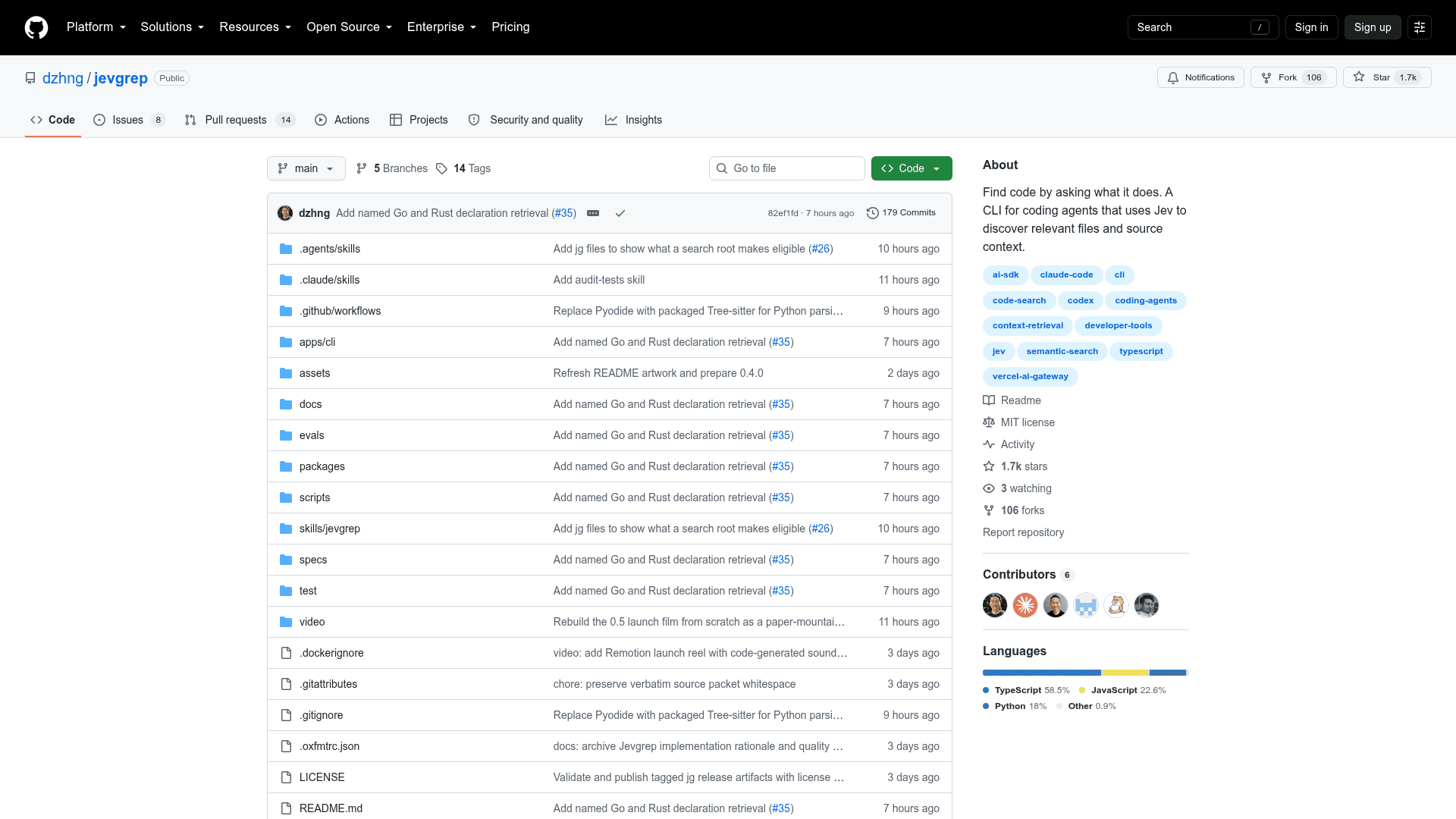Expand the Enterprise menu
This screenshot has width=1456, height=819.
point(442,27)
